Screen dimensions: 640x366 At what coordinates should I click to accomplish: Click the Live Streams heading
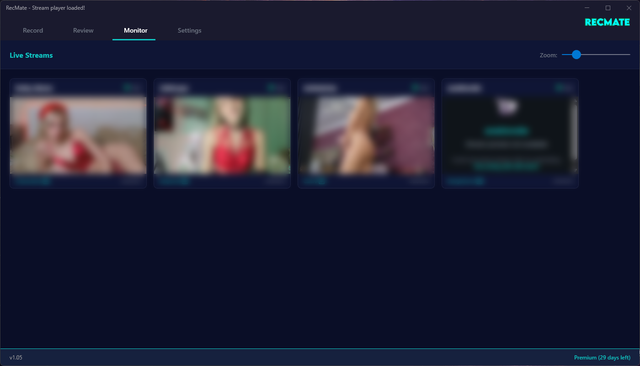click(31, 55)
